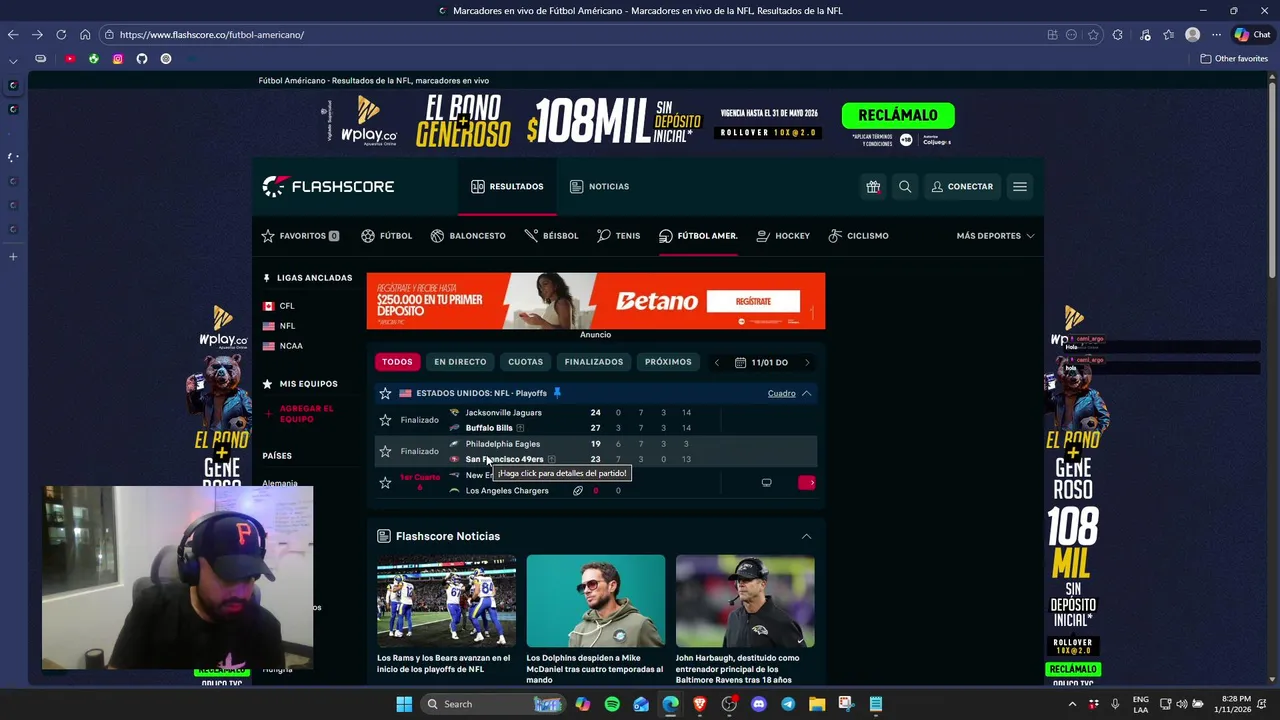Click the browser profile avatar
The width and height of the screenshot is (1280, 720).
1192,34
